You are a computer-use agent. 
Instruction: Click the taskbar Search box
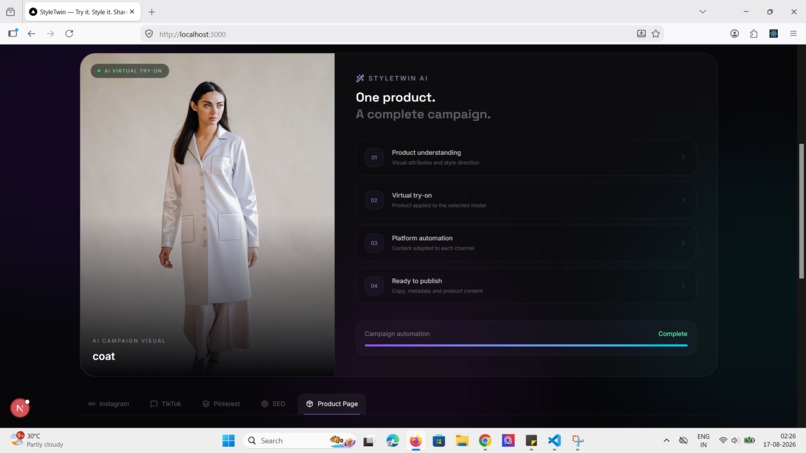(x=300, y=441)
